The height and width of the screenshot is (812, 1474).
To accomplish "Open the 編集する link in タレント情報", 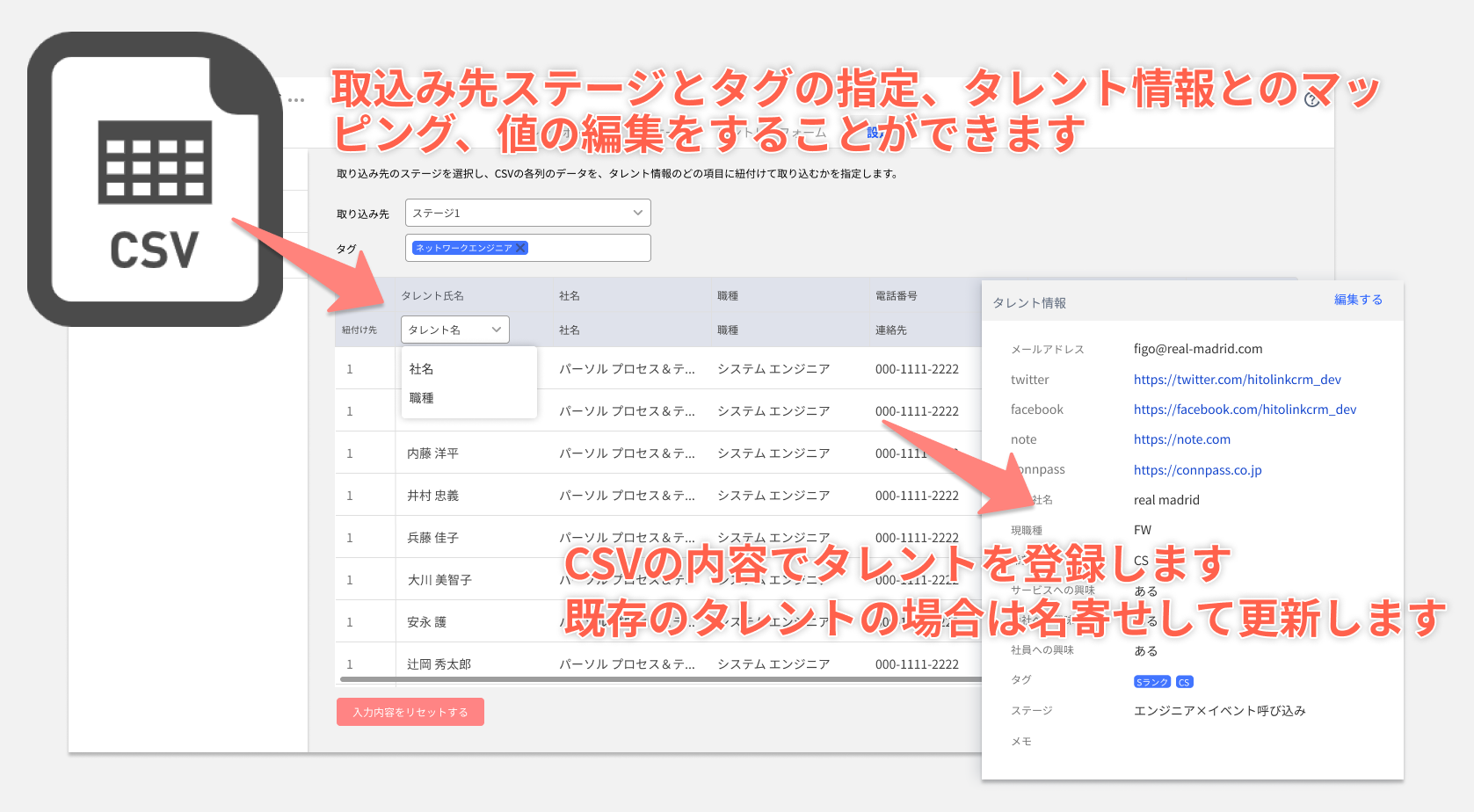I will pos(1359,300).
